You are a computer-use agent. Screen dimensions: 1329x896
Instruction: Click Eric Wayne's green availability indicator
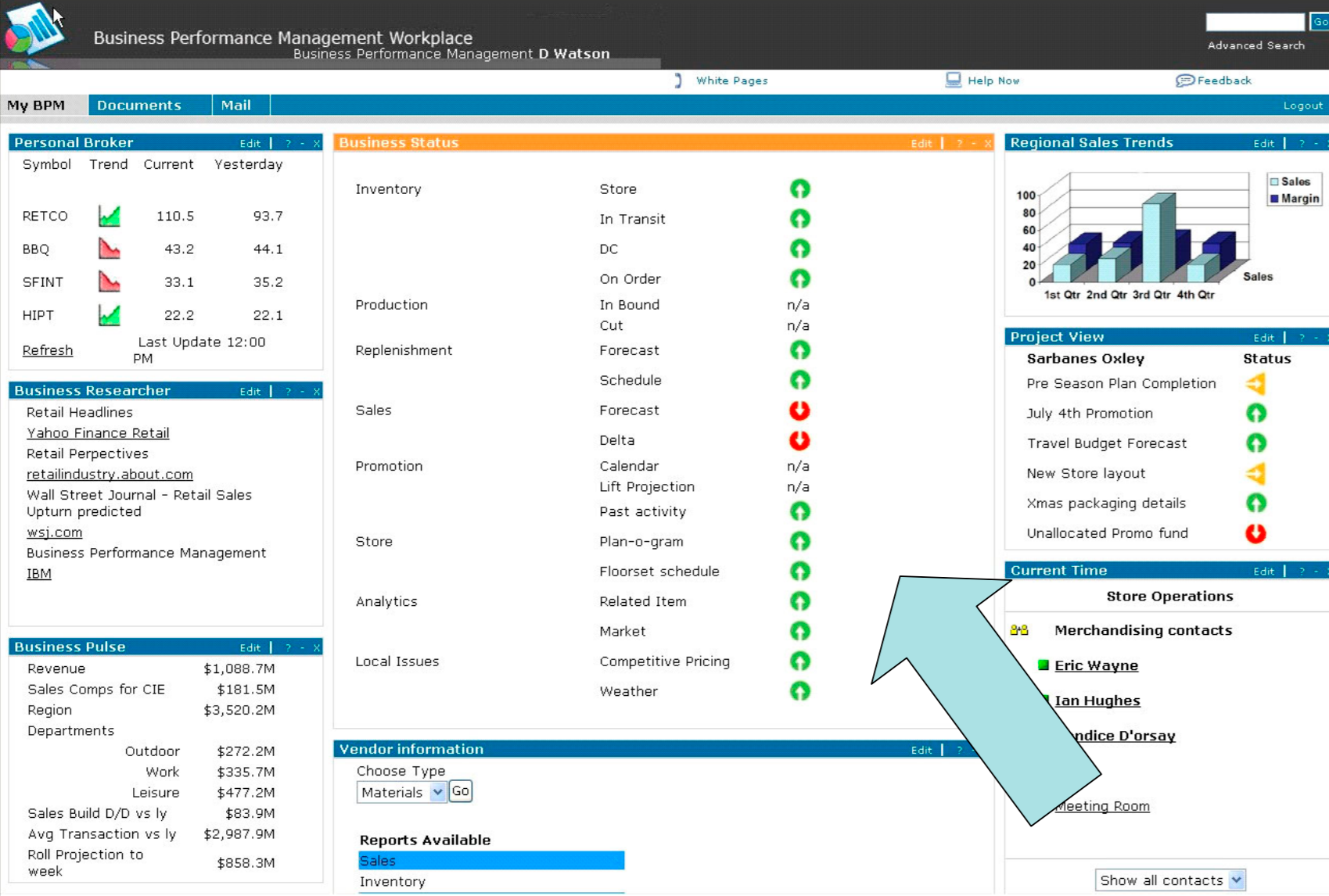tap(1043, 665)
